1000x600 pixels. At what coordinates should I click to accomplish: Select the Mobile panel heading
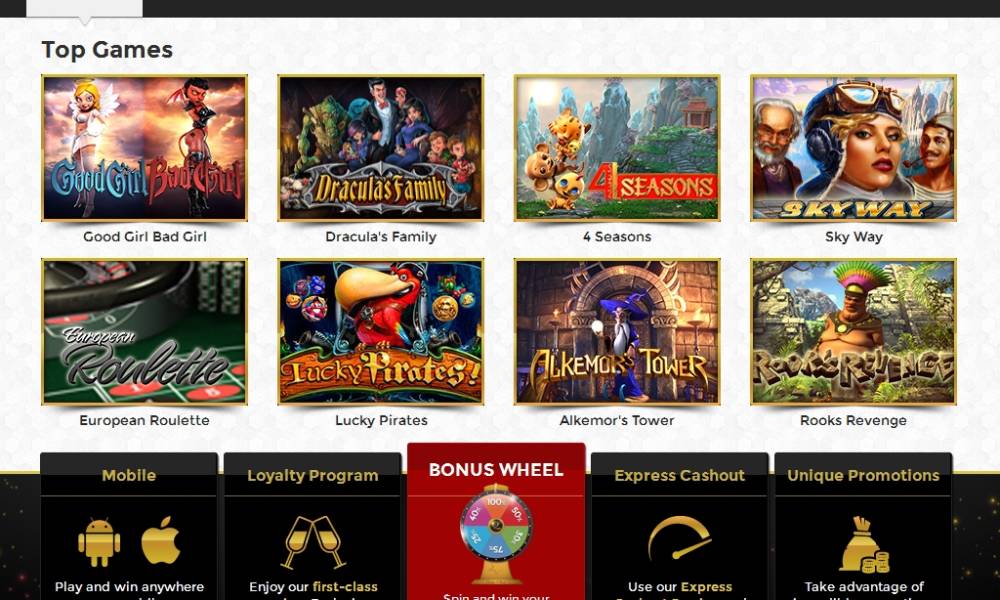(129, 476)
